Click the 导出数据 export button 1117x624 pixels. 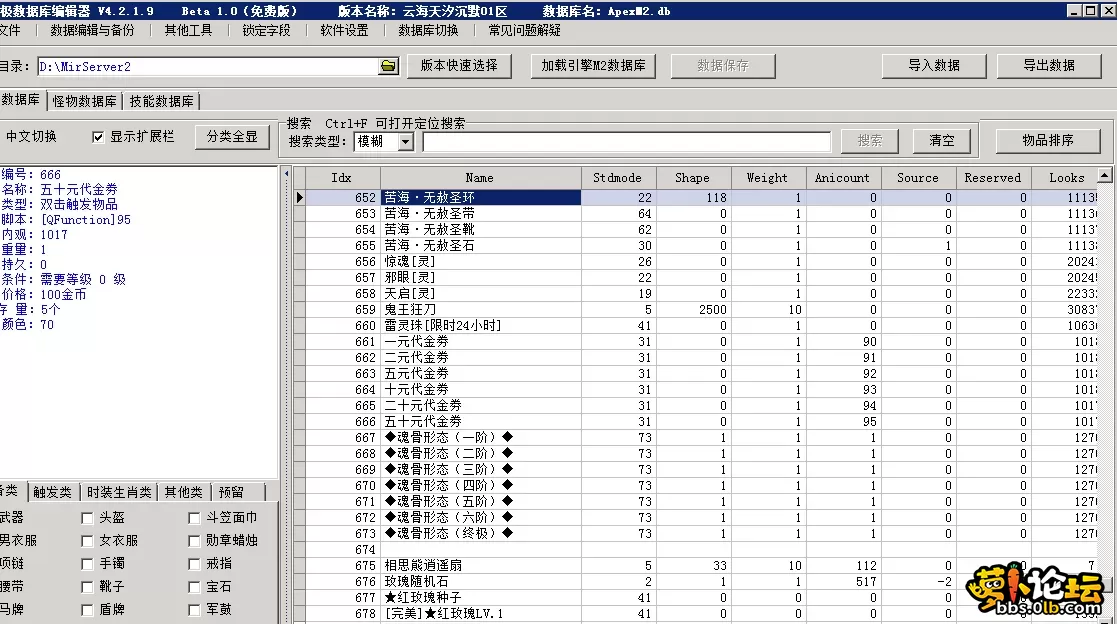tap(1048, 66)
